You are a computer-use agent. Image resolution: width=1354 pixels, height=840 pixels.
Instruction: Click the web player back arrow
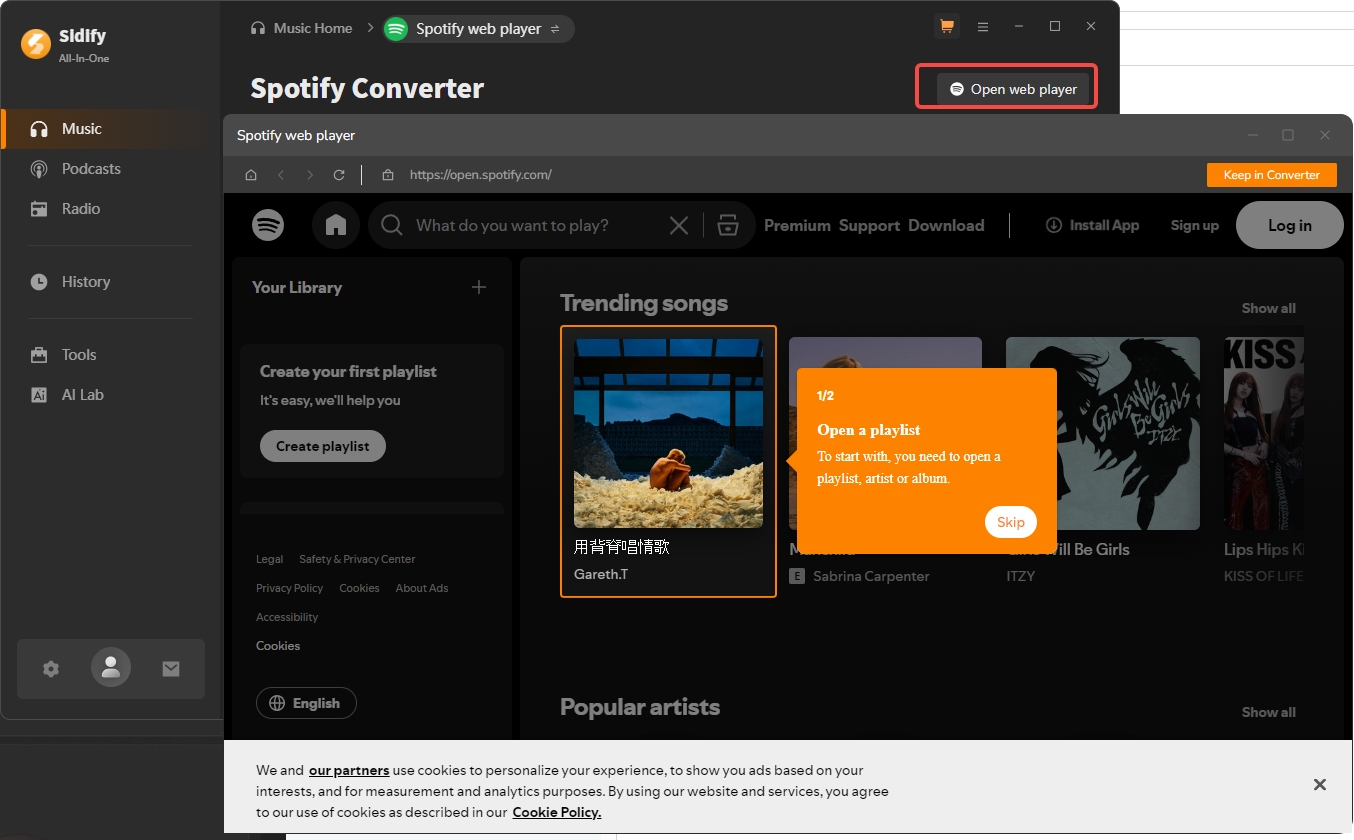click(x=281, y=175)
